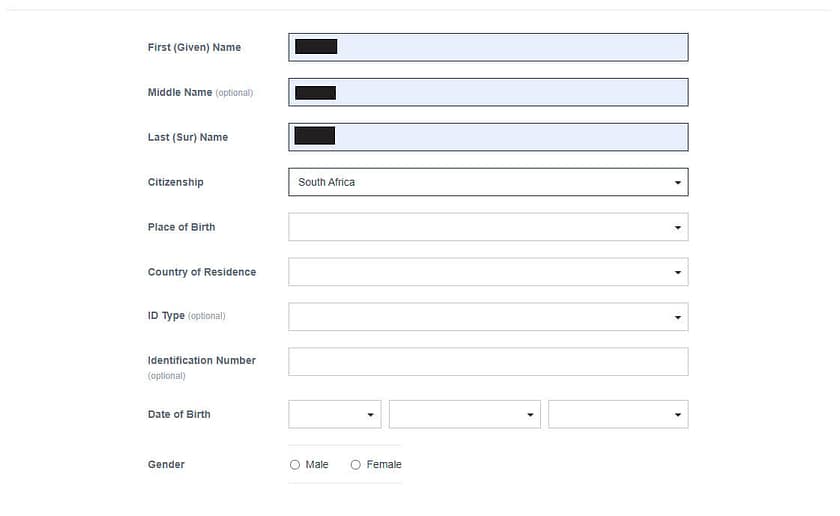Open the last Date of Birth dropdown
Image resolution: width=840 pixels, height=516 pixels.
coord(617,414)
